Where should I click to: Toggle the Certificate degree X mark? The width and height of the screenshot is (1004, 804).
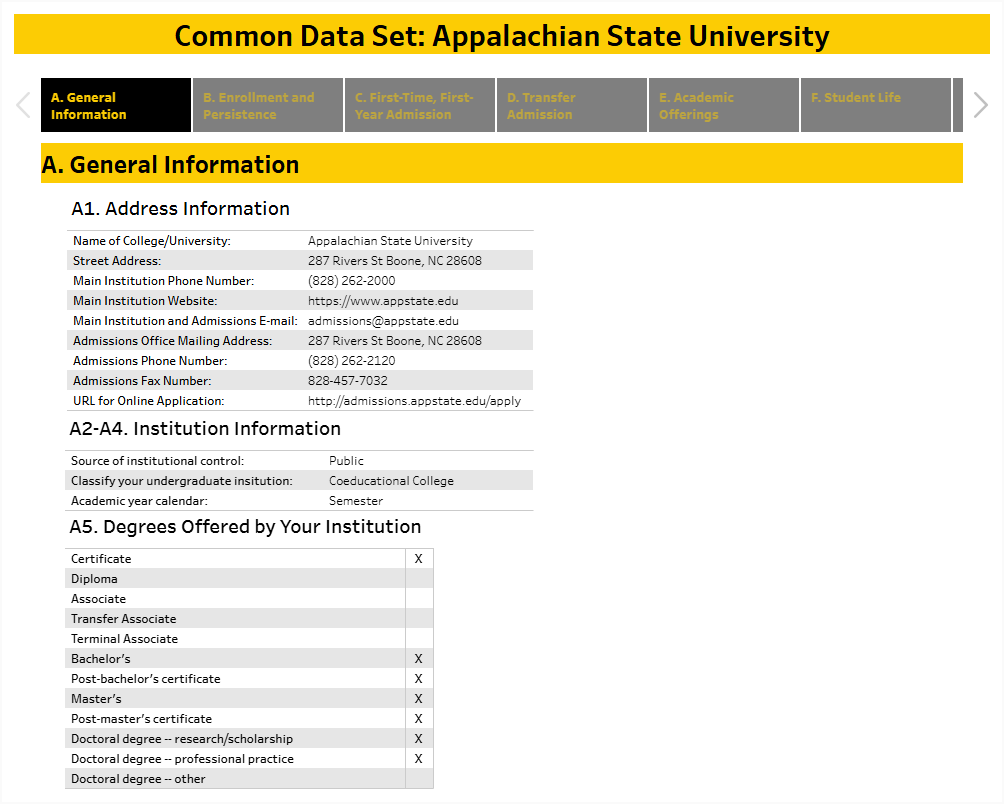(418, 558)
